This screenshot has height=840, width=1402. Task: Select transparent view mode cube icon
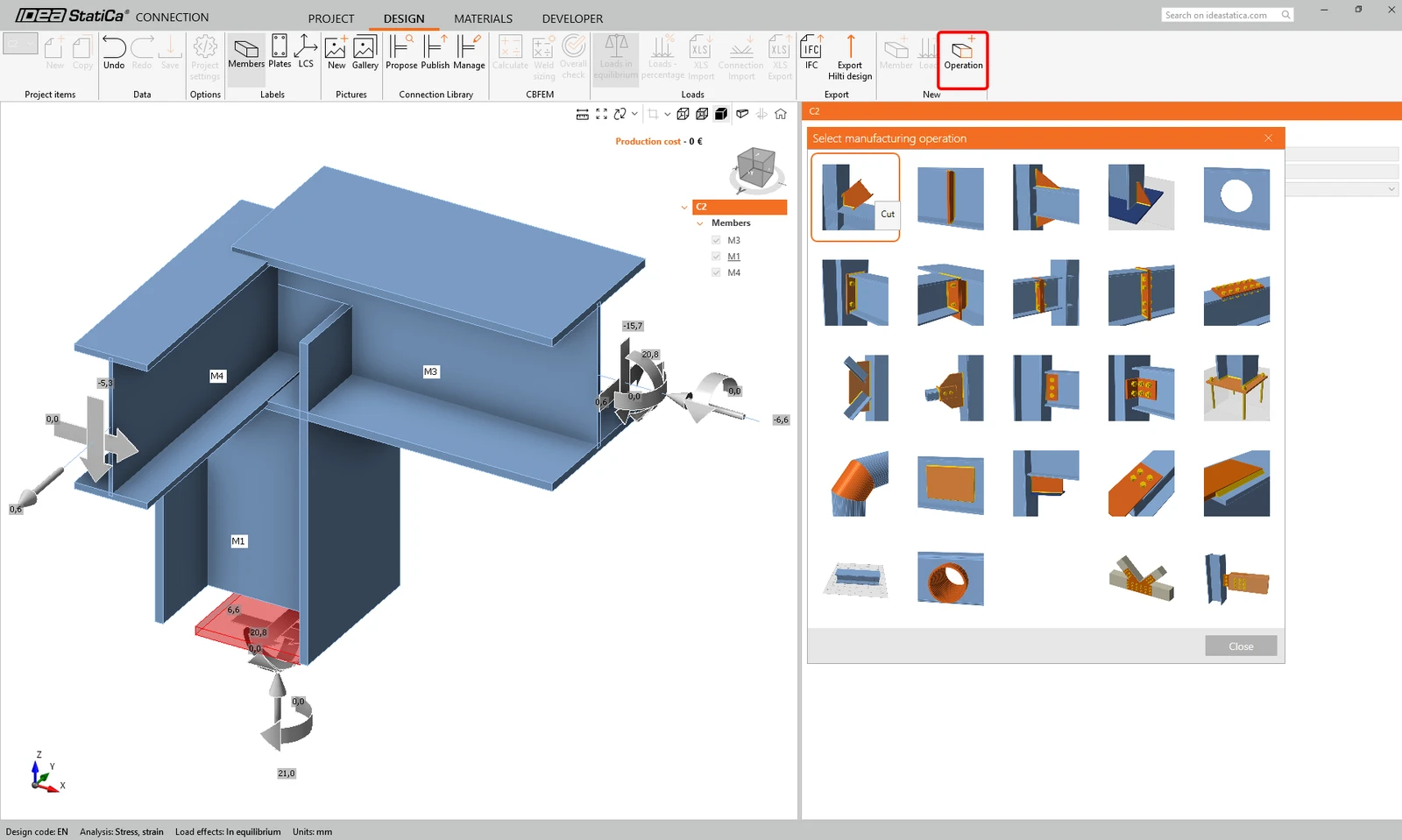703,114
